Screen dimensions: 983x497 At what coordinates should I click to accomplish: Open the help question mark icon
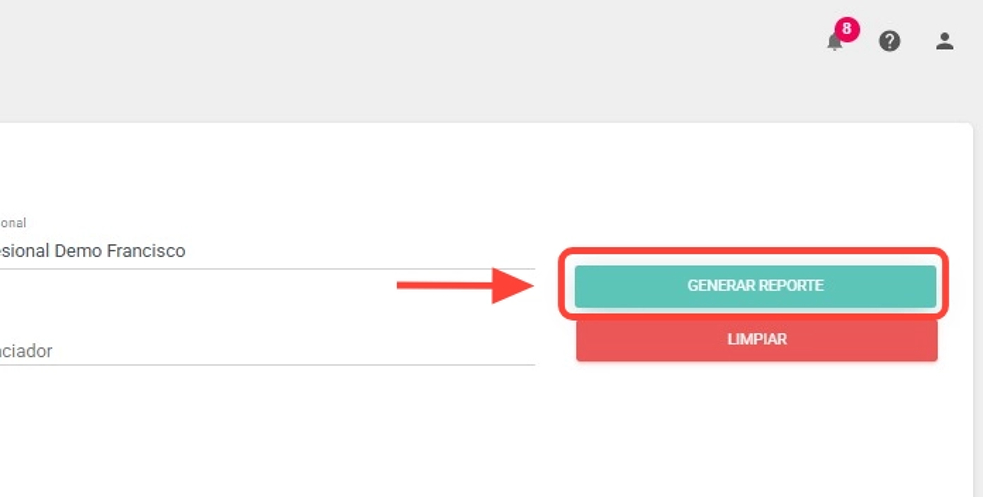[889, 41]
